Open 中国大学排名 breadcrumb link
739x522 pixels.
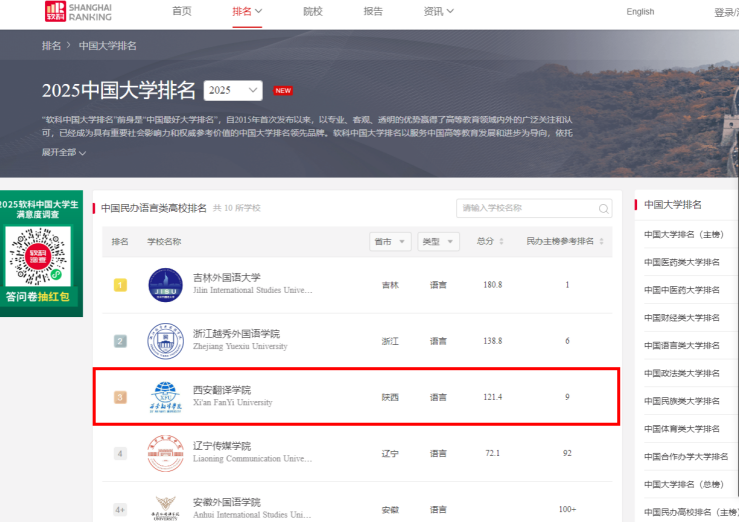pos(107,46)
